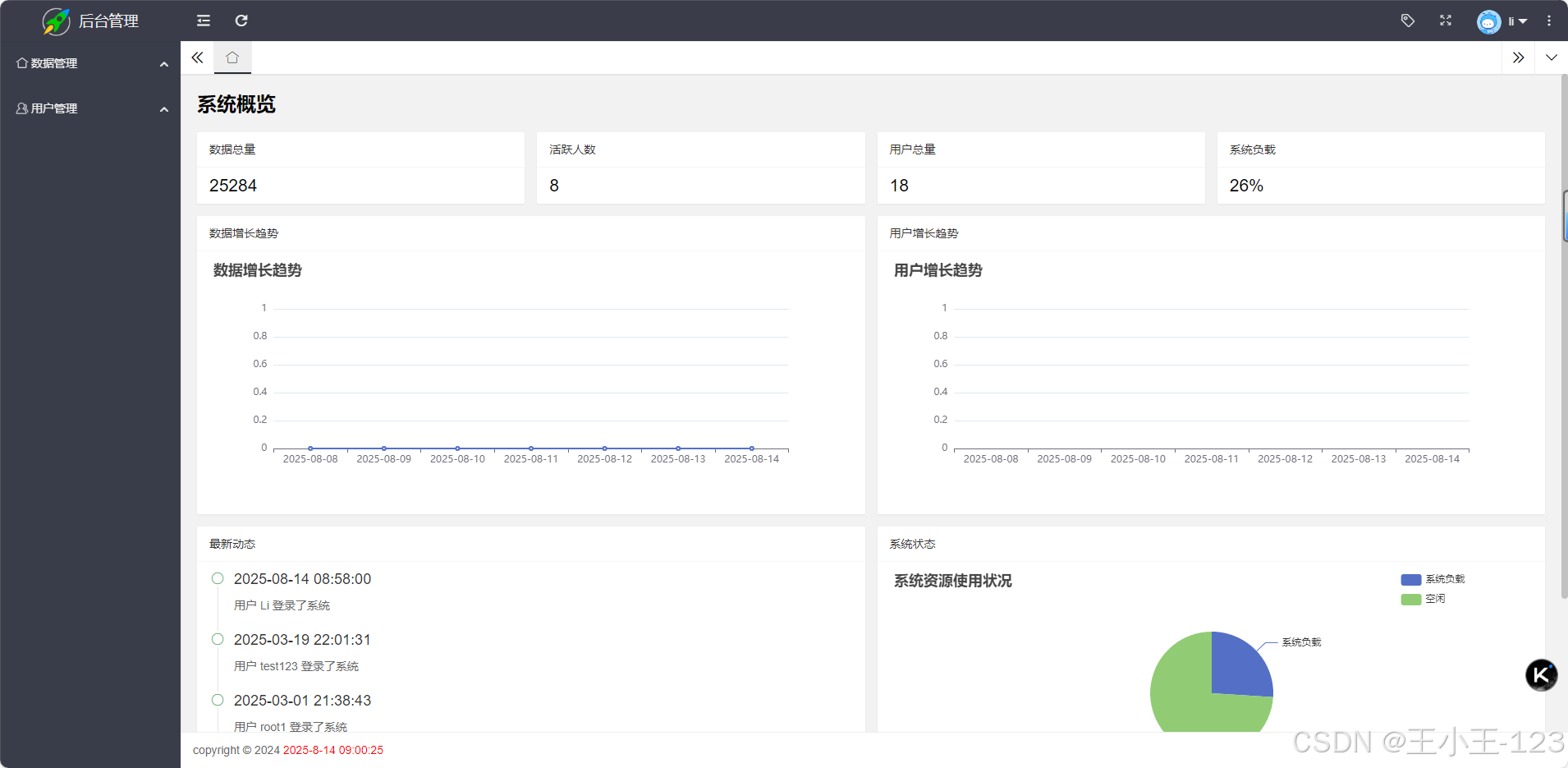This screenshot has width=1568, height=768.
Task: Click 系统资源使用状况 chart title
Action: click(952, 581)
